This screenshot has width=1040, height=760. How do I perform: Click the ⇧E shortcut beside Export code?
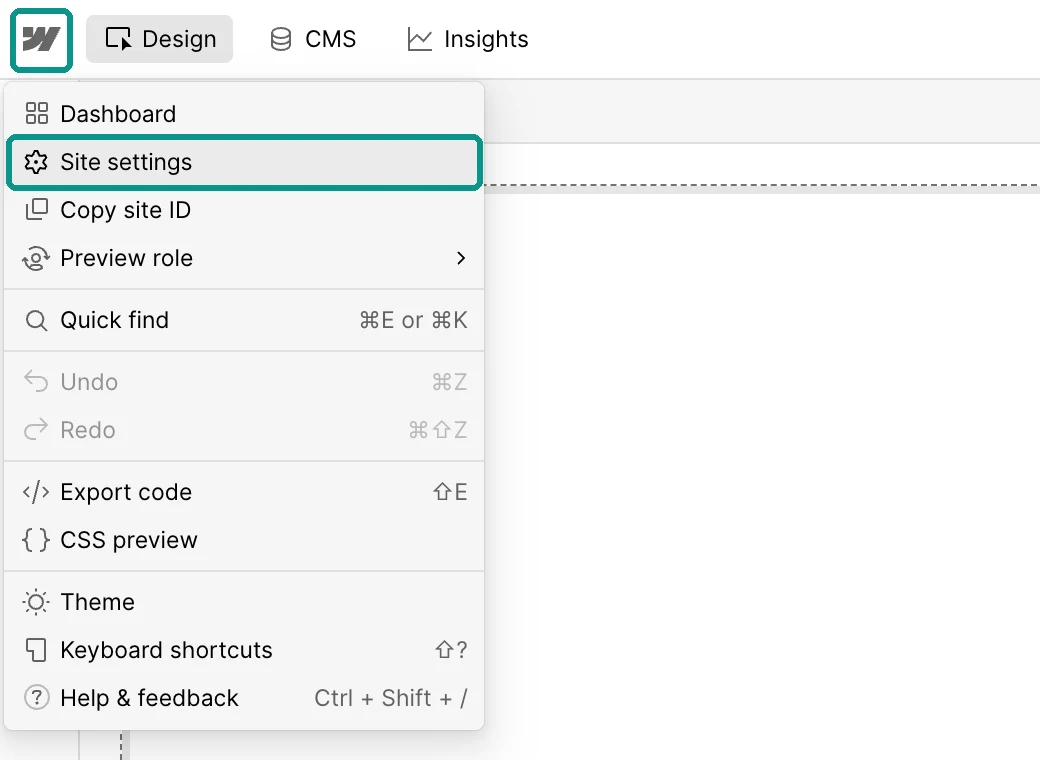coord(450,492)
